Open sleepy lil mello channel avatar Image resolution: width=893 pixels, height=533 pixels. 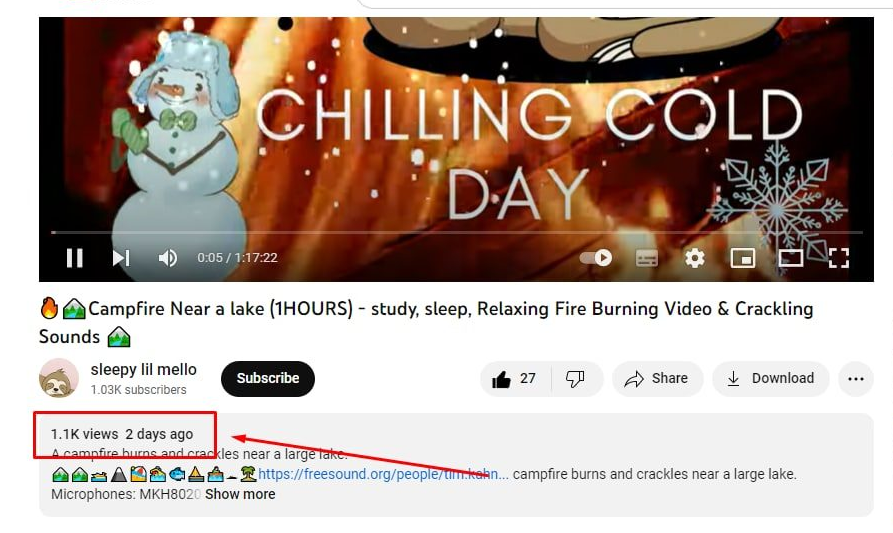click(x=59, y=378)
